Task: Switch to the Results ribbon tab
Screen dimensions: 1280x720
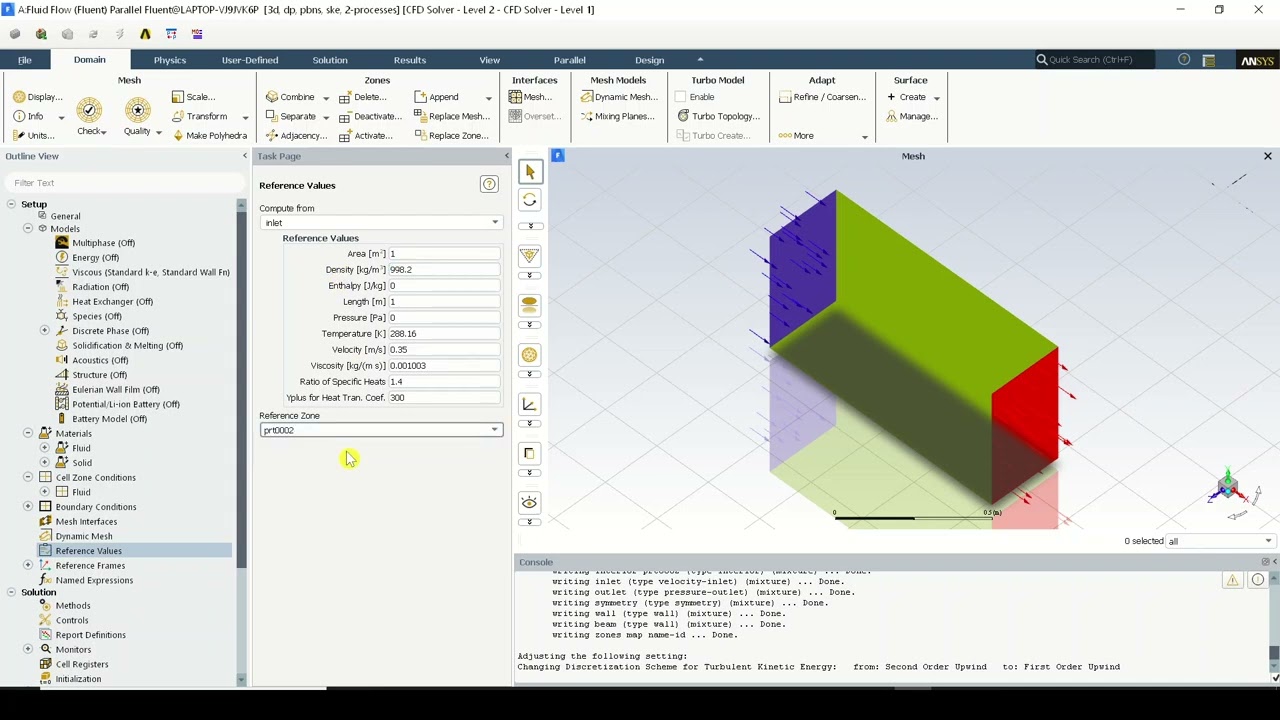Action: (x=410, y=60)
